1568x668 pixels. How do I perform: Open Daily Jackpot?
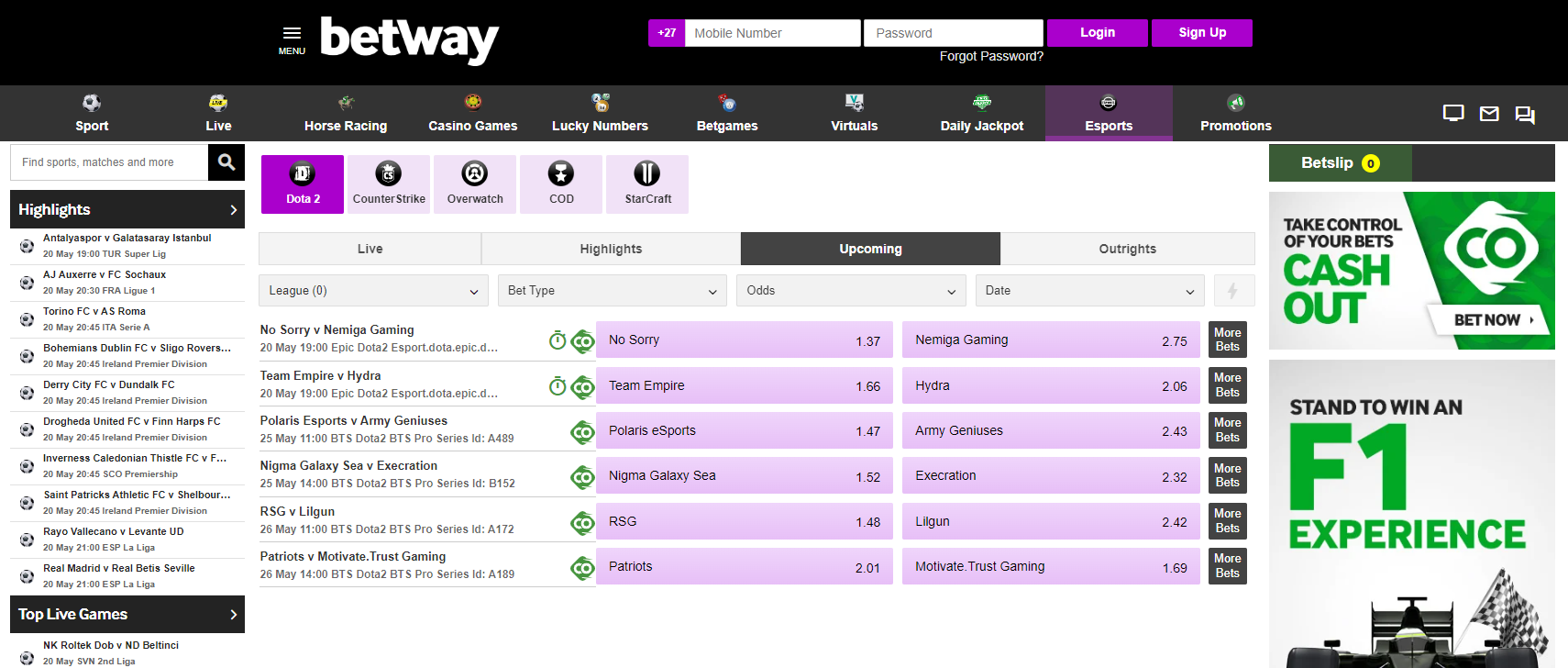982,114
